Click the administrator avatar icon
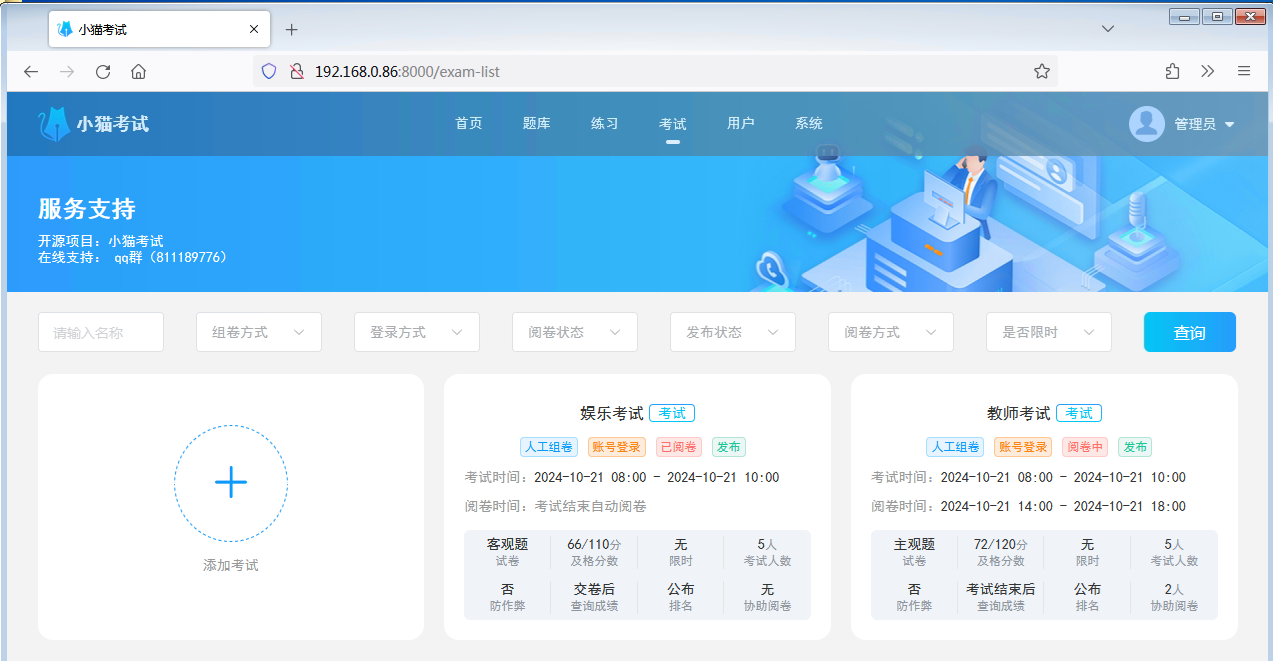This screenshot has height=661, width=1273. coord(1146,124)
